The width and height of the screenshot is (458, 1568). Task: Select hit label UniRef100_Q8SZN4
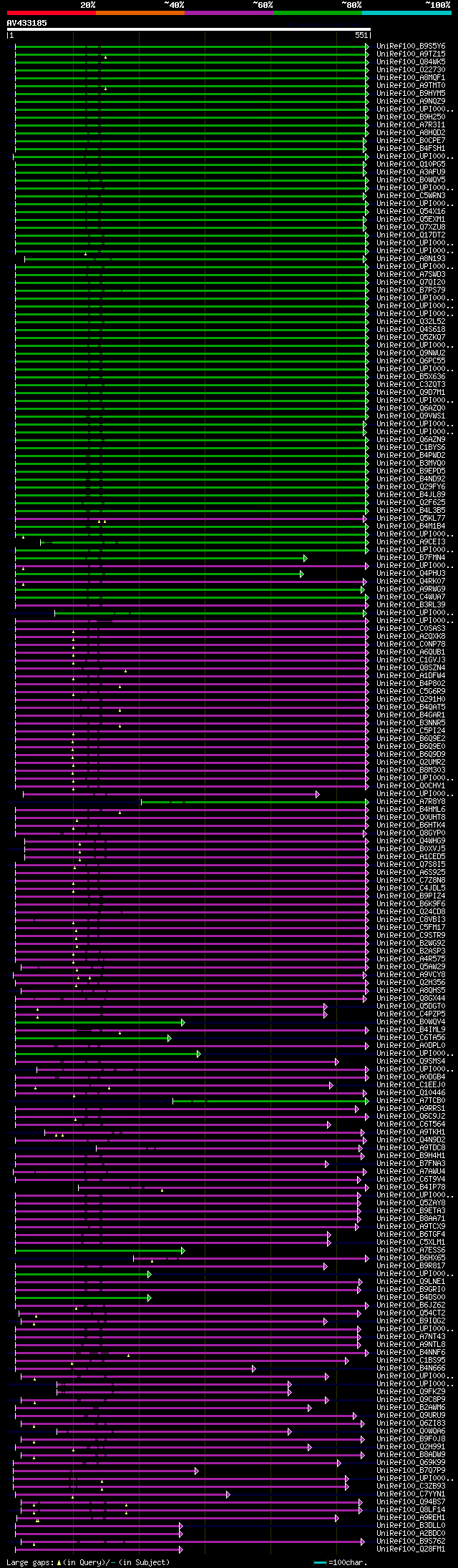click(411, 667)
